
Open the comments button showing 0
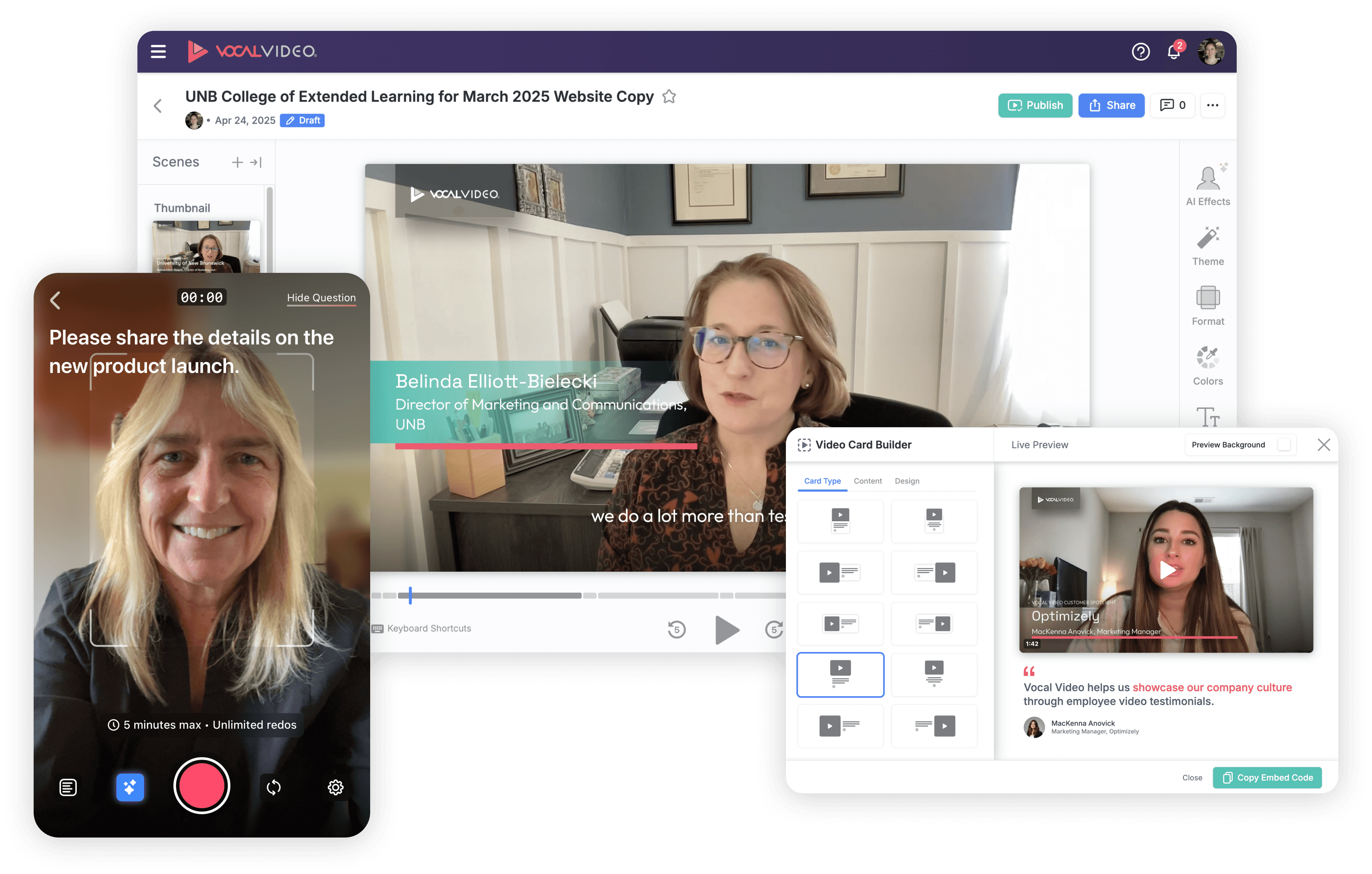(1172, 106)
